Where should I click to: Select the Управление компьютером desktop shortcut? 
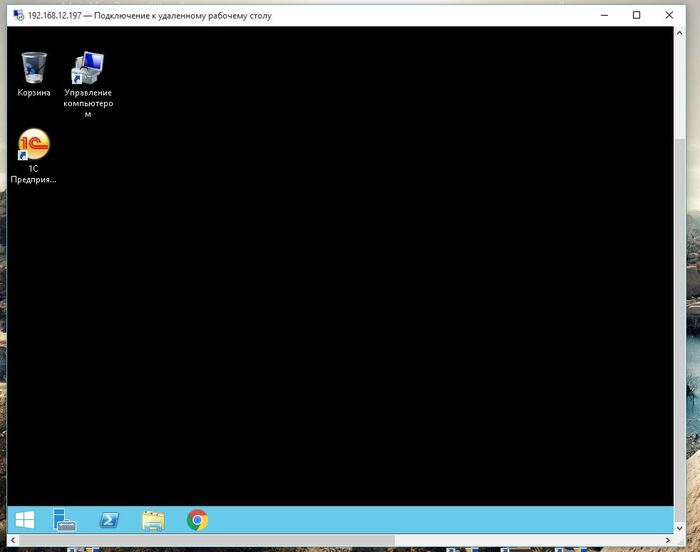tap(88, 84)
